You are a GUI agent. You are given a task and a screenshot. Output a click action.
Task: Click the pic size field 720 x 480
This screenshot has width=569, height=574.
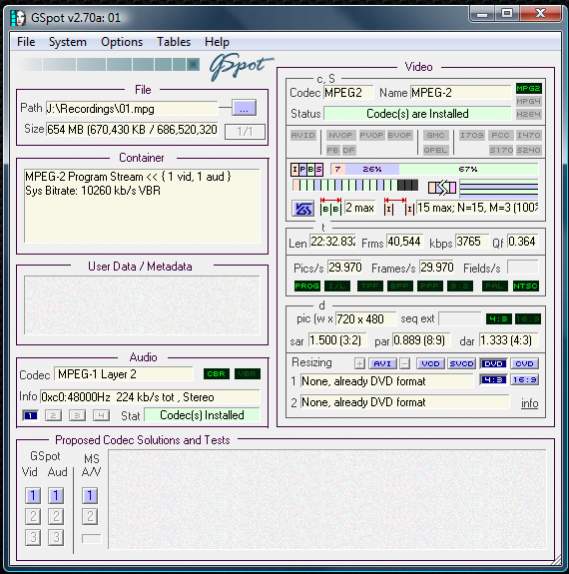click(x=365, y=319)
